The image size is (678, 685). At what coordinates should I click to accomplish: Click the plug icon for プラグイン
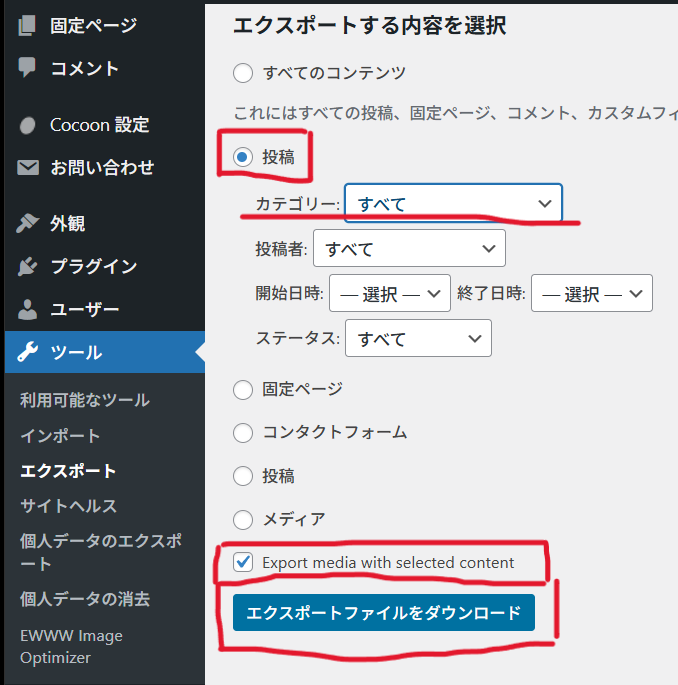(28, 267)
